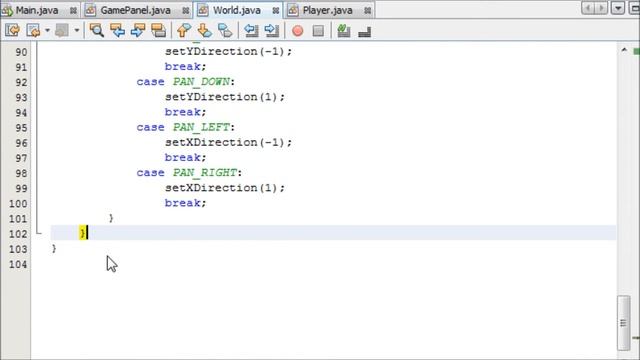This screenshot has height=360, width=640.
Task: Click line number 98 in the gutter
Action: tap(21, 173)
